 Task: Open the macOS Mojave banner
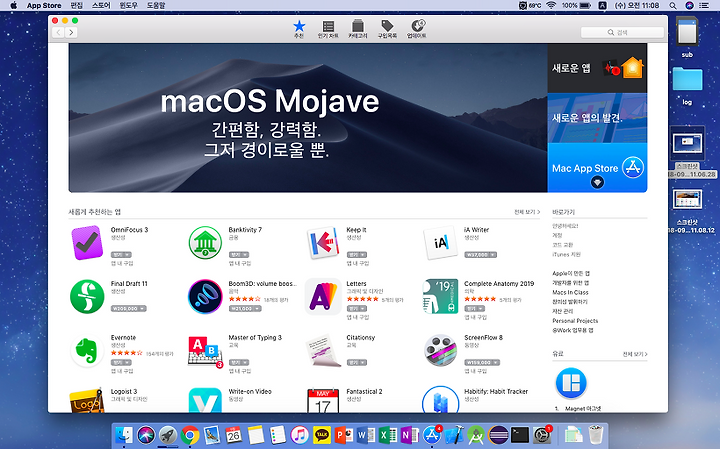click(x=308, y=118)
